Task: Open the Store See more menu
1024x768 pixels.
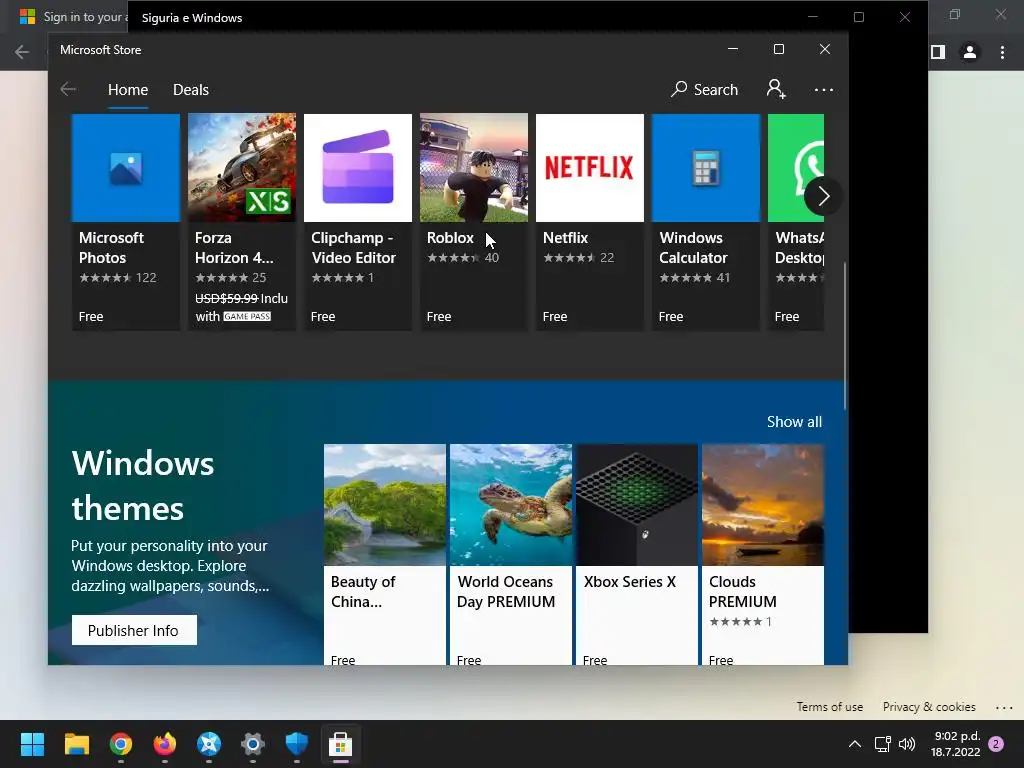Action: click(824, 89)
